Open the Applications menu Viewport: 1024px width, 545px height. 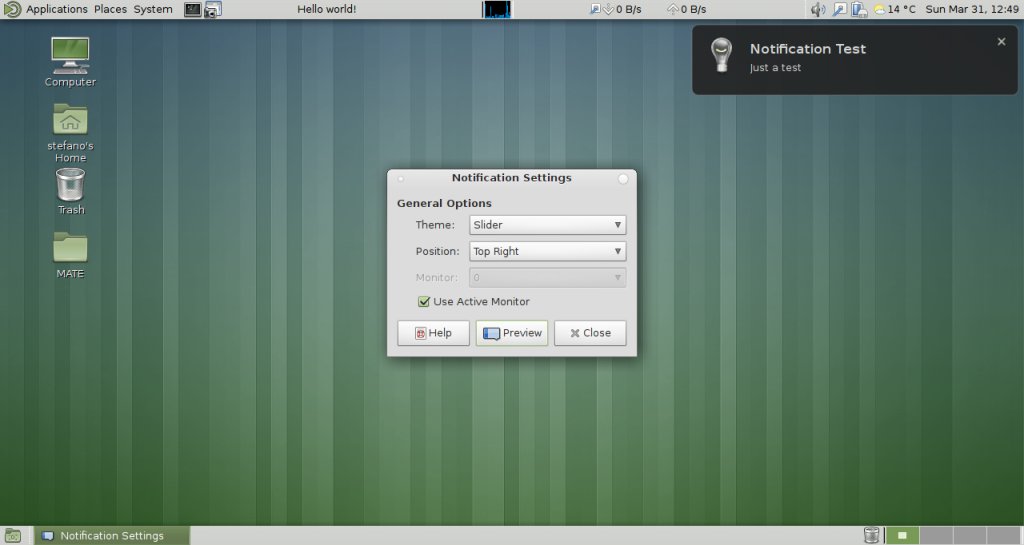[x=56, y=9]
